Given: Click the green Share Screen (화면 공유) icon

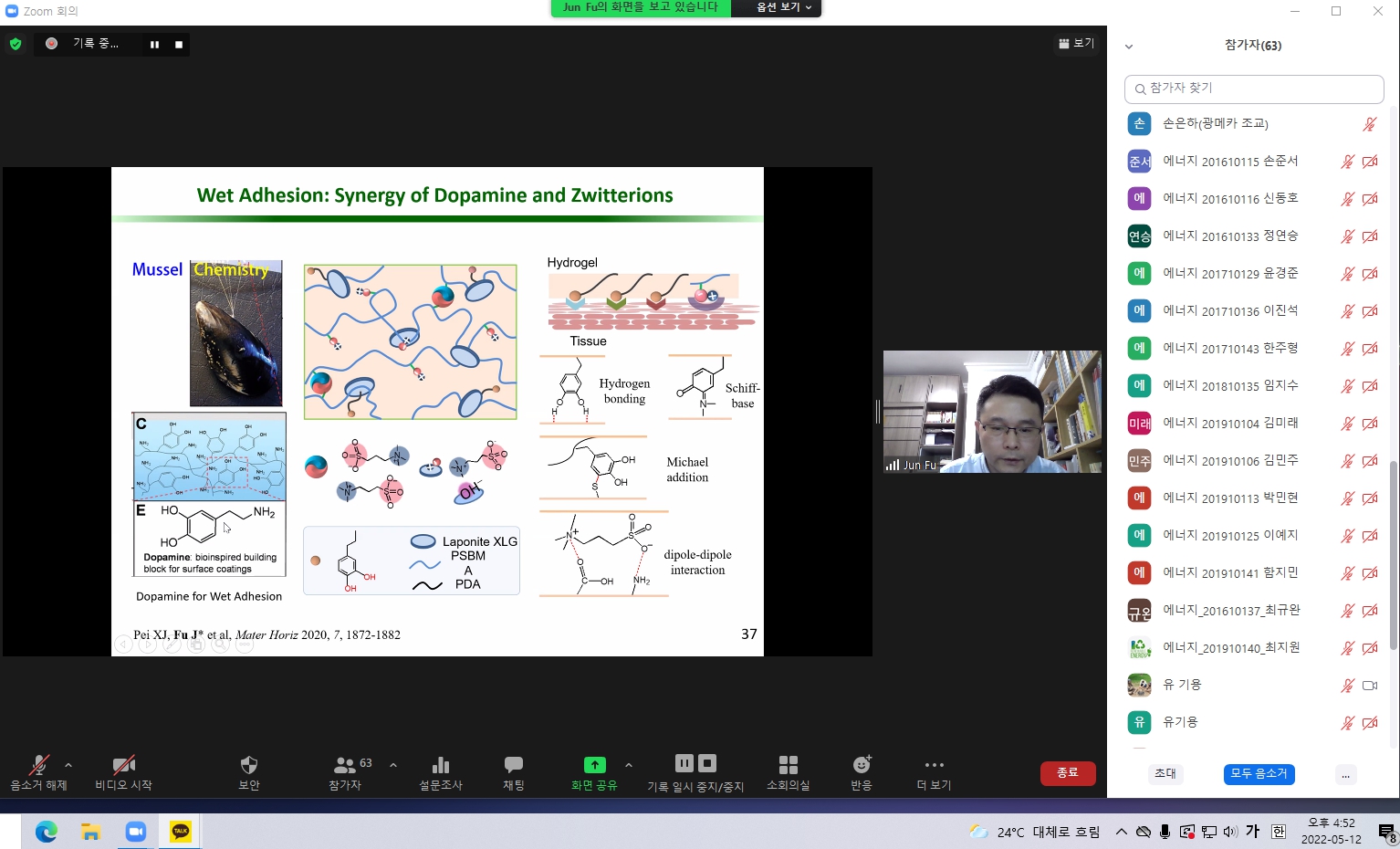Looking at the screenshot, I should click(x=594, y=765).
